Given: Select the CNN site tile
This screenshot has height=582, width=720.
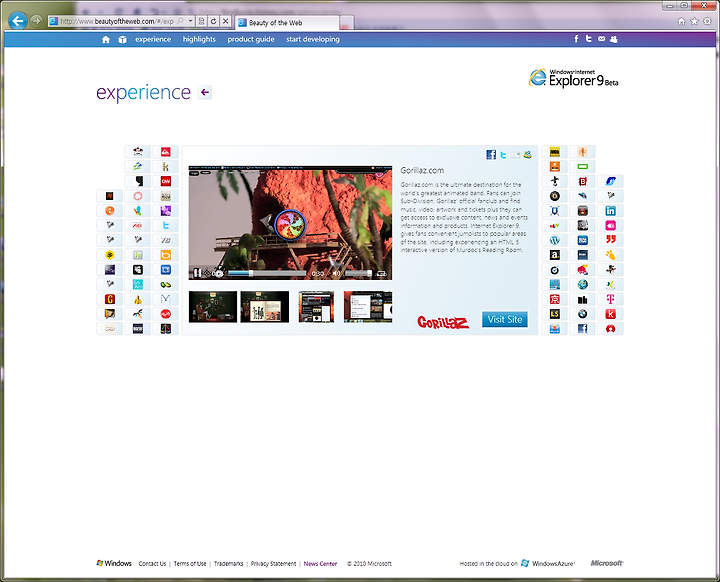Looking at the screenshot, I should [166, 181].
